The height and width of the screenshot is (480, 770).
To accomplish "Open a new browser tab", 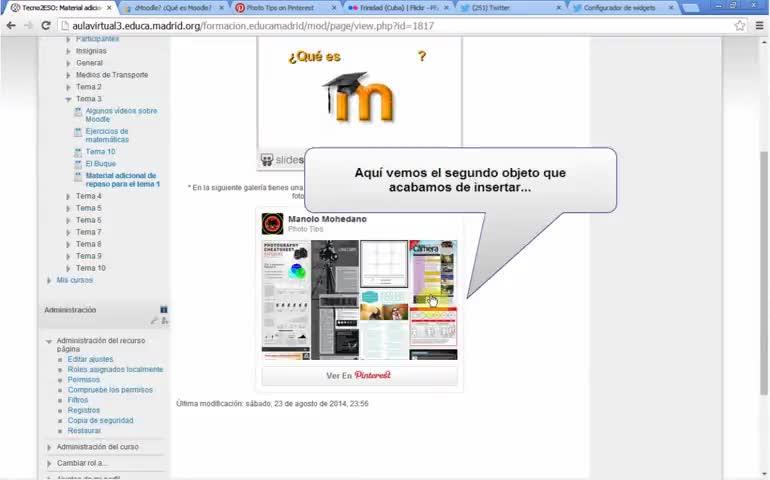I will click(690, 8).
